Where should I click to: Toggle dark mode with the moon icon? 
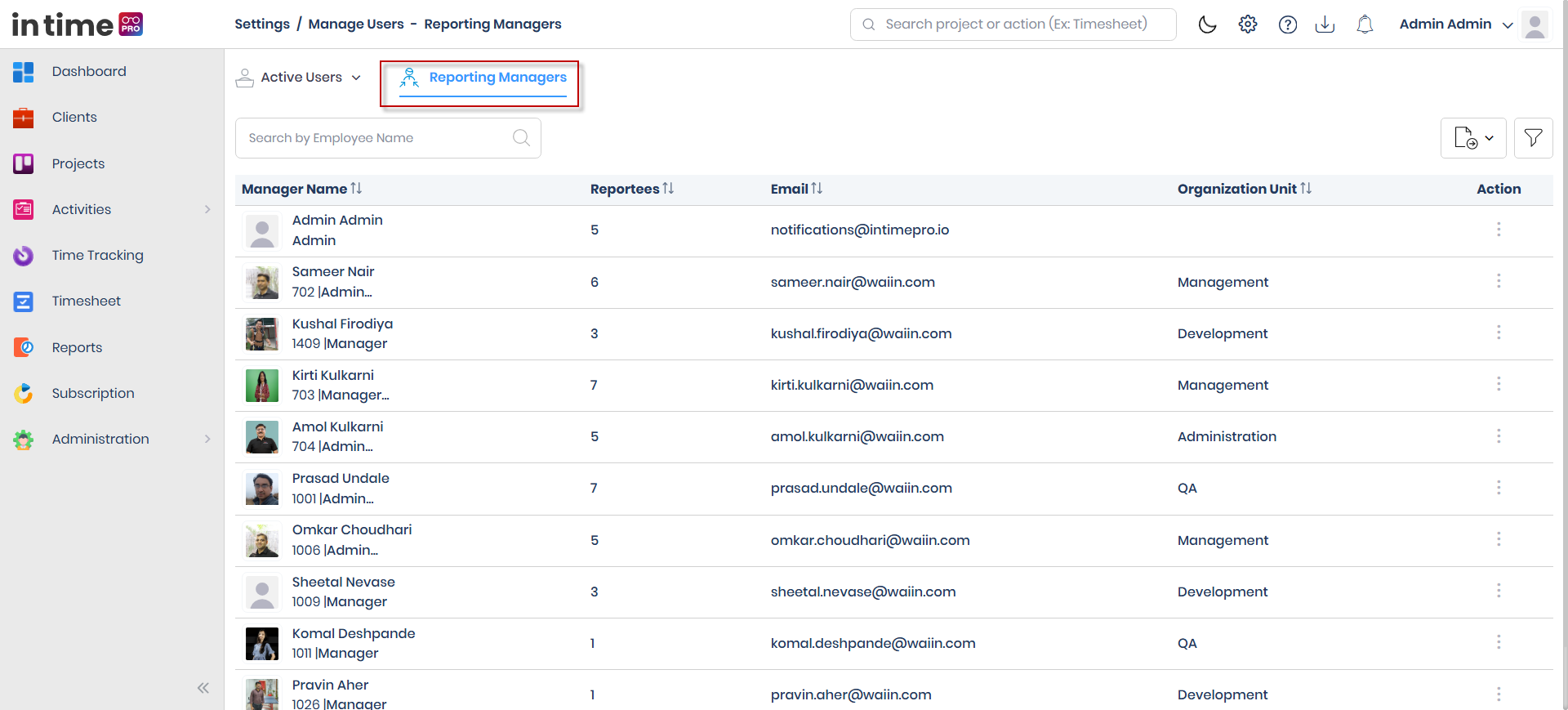point(1207,25)
